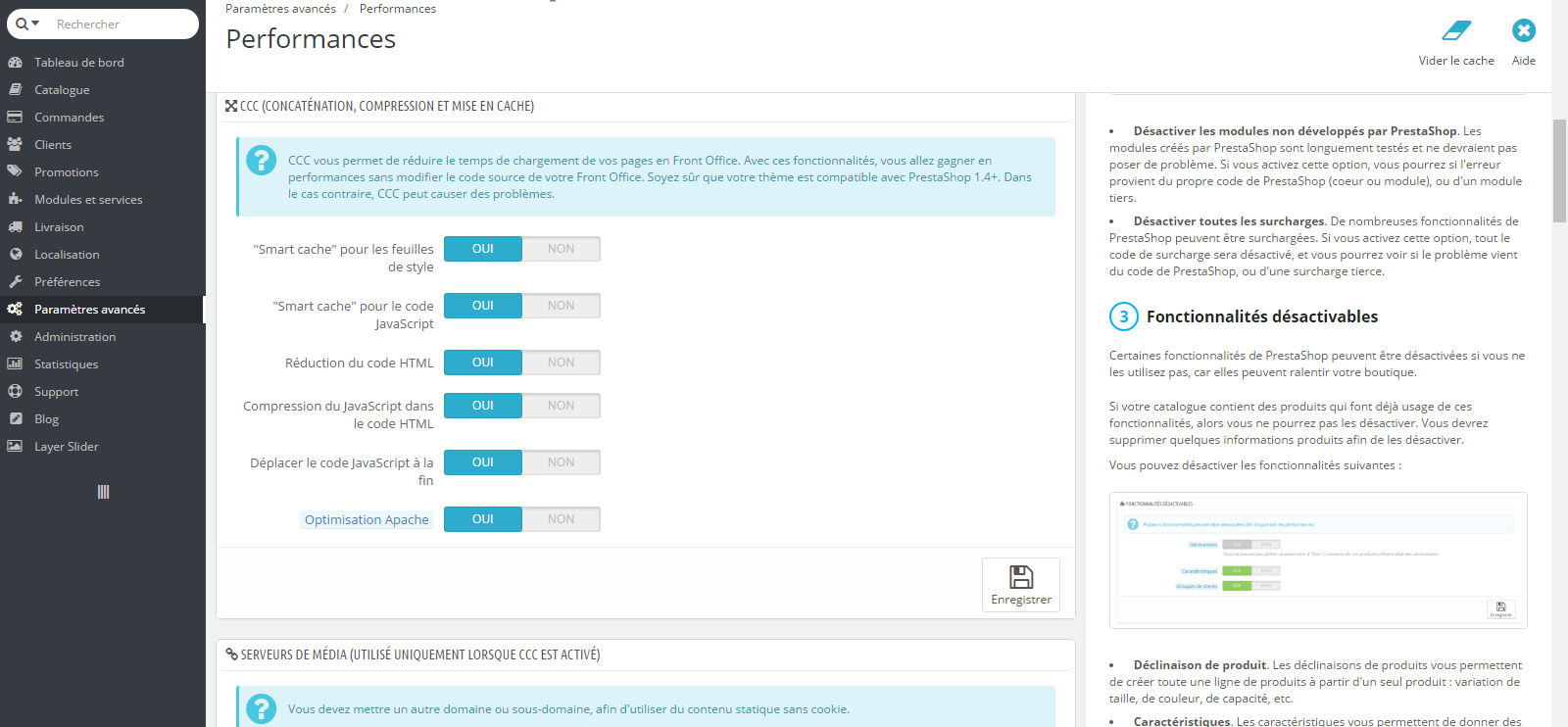The image size is (1568, 727).
Task: Click the Modules et services puzzle icon
Action: pos(15,199)
